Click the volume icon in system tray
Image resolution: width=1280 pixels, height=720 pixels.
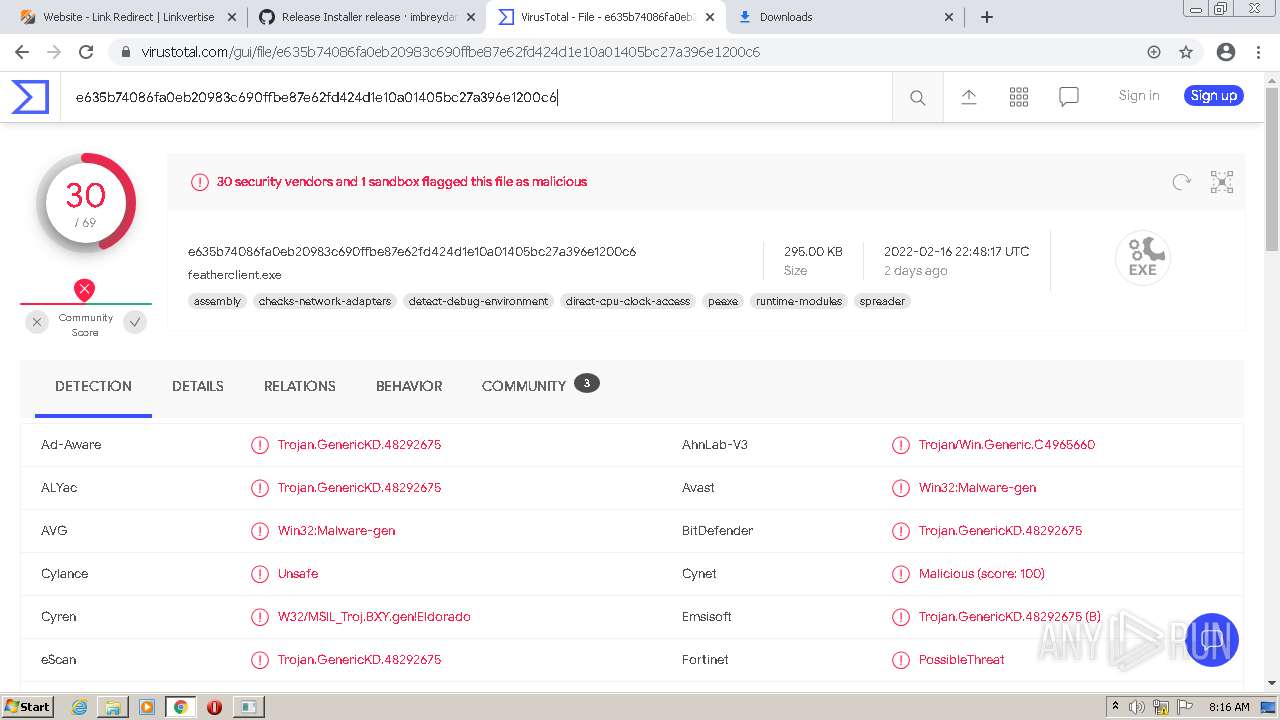point(1137,707)
